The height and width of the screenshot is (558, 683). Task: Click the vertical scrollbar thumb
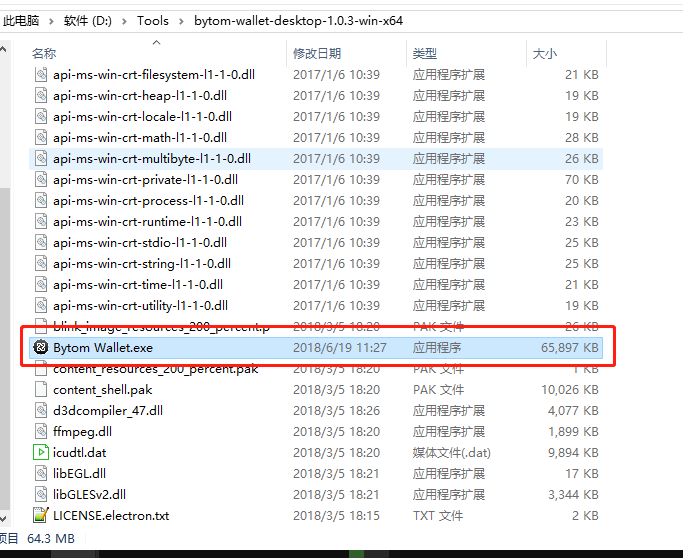pyautogui.click(x=4, y=348)
